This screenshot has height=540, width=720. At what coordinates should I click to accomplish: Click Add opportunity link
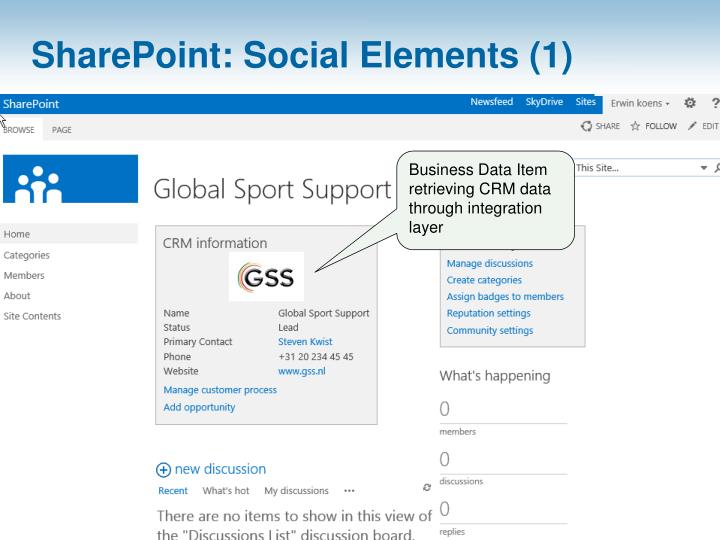tap(199, 407)
